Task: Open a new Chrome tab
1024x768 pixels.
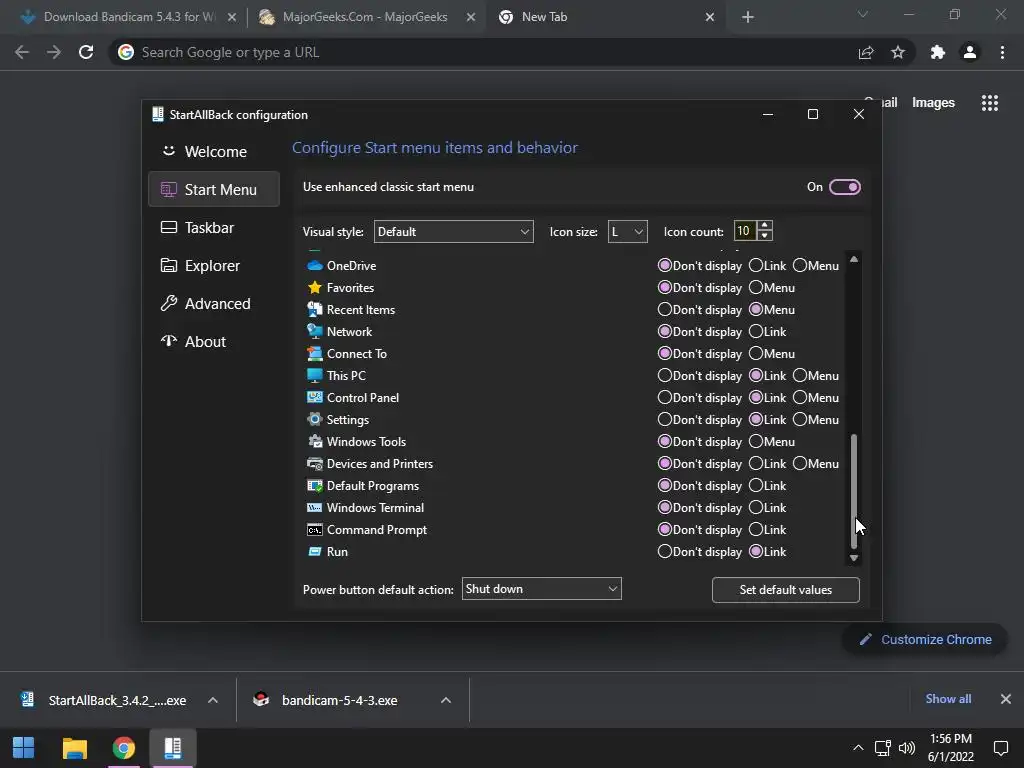Action: click(x=748, y=17)
